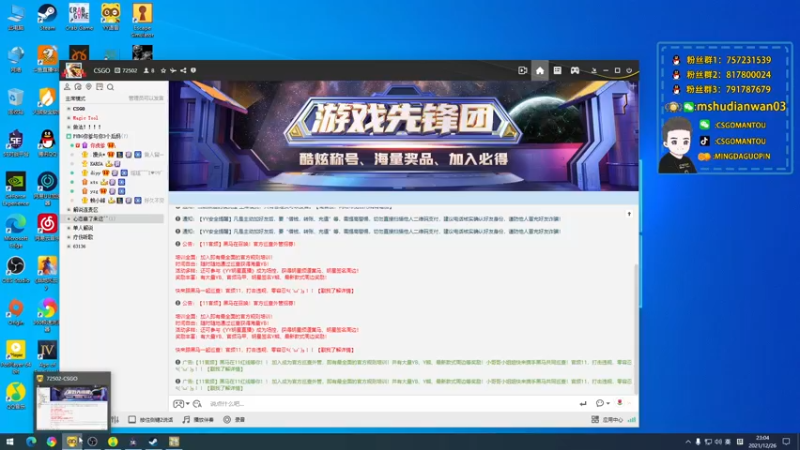Expand the Magic Tool channel
The width and height of the screenshot is (800, 450).
(69, 118)
